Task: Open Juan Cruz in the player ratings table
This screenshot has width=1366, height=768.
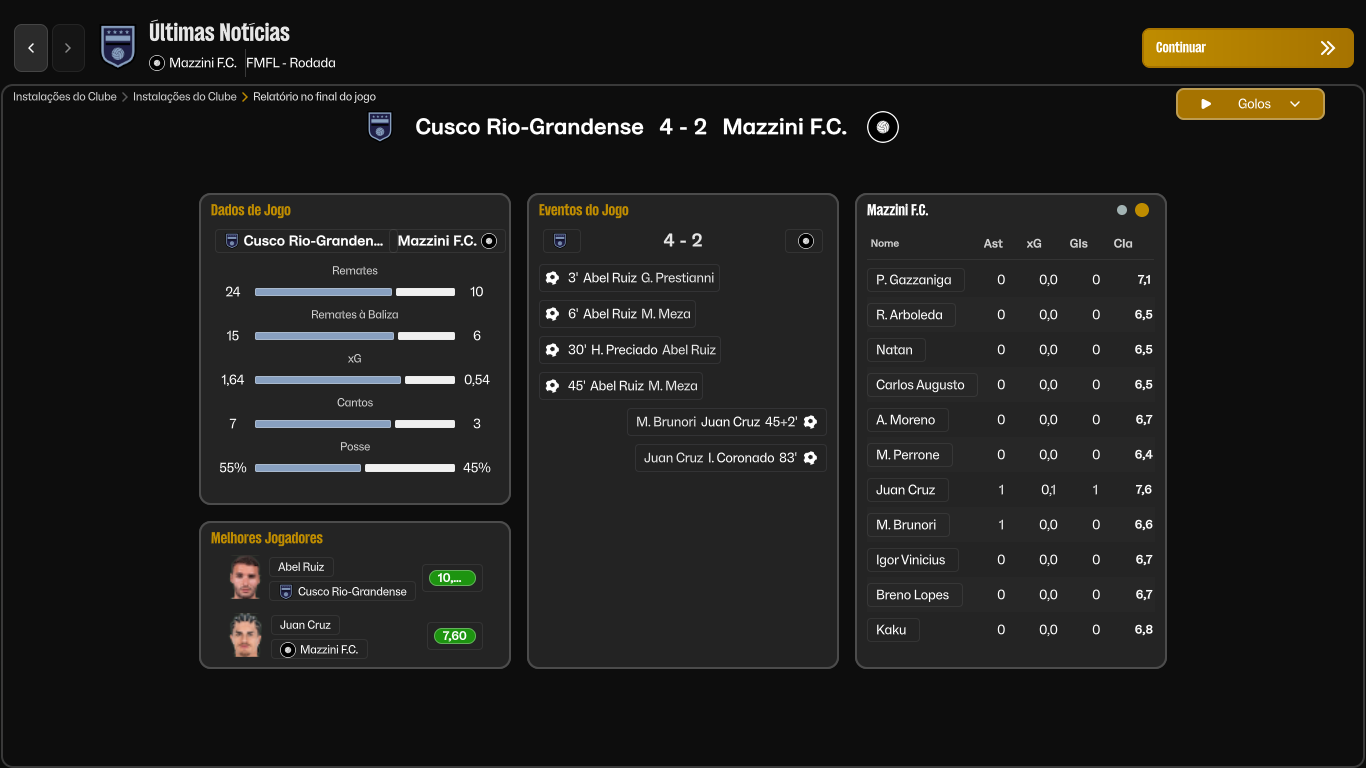Action: click(x=906, y=490)
